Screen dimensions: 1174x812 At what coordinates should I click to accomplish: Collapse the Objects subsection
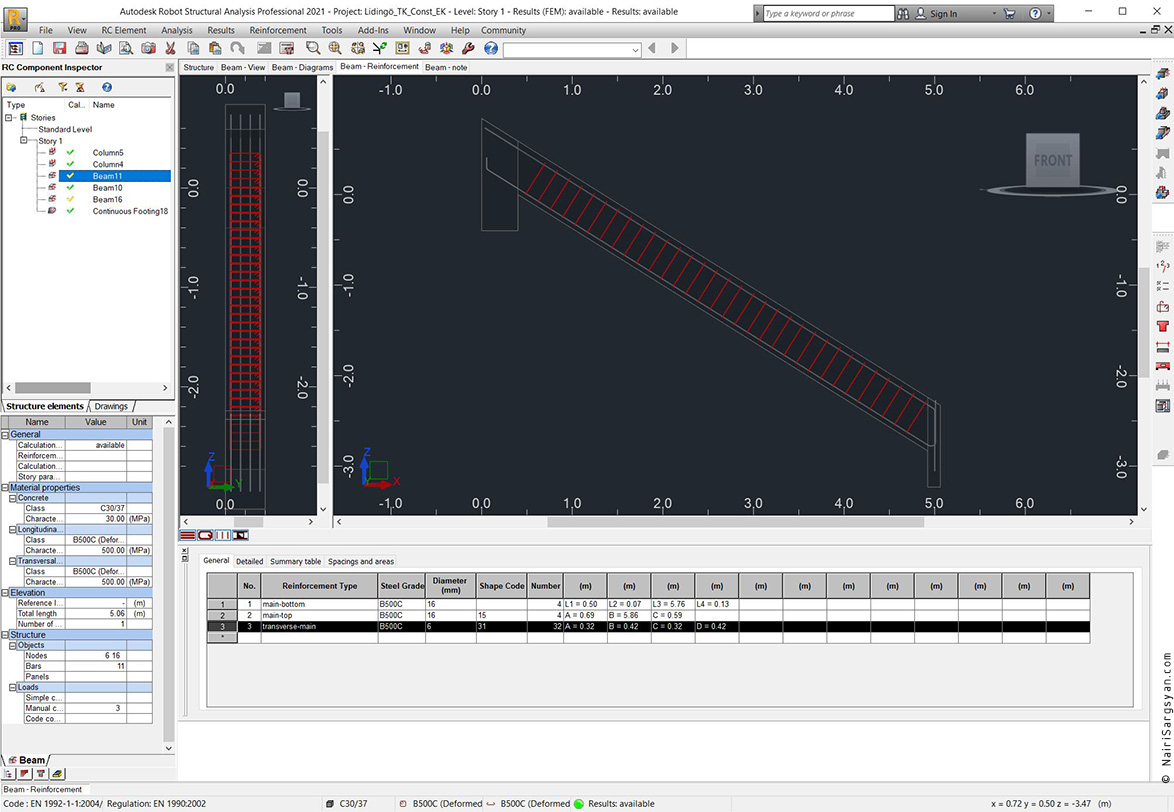pos(13,645)
